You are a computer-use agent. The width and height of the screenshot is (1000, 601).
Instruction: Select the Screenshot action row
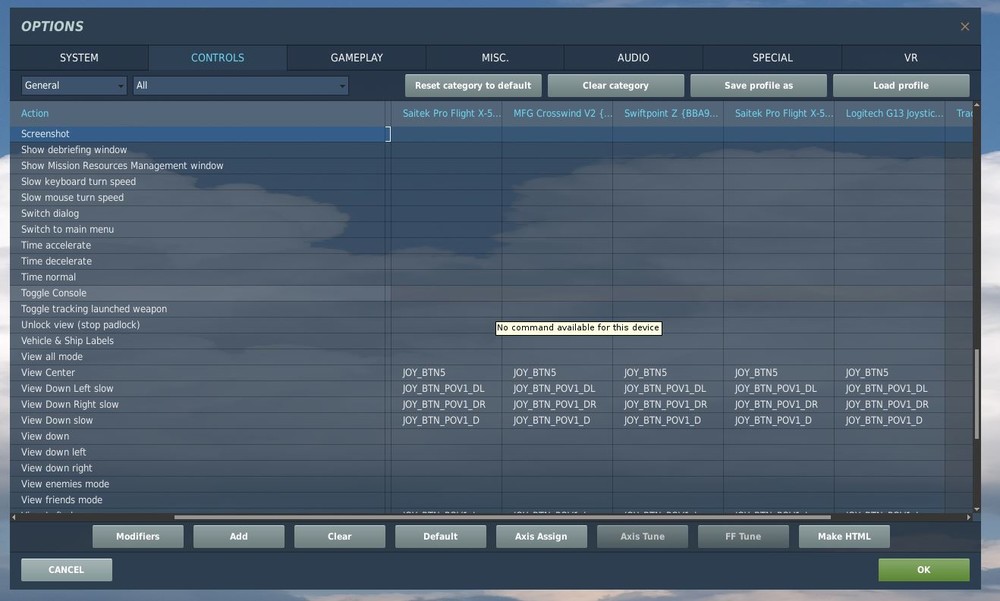tap(197, 134)
